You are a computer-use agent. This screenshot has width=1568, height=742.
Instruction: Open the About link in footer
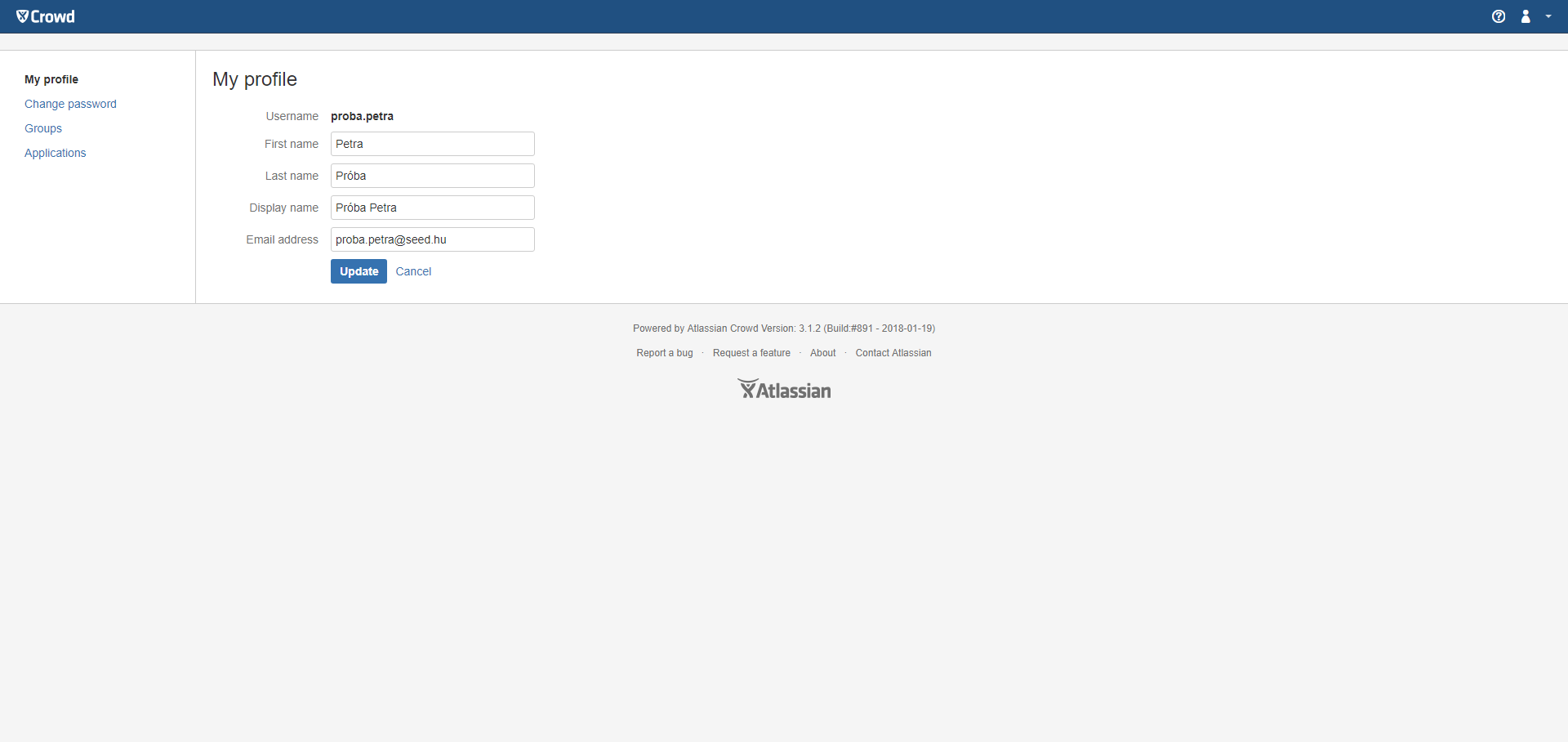click(822, 353)
